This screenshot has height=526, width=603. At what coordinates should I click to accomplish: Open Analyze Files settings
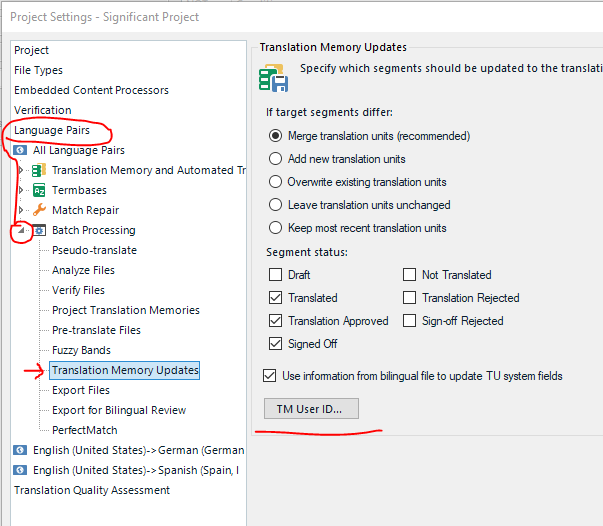point(83,270)
